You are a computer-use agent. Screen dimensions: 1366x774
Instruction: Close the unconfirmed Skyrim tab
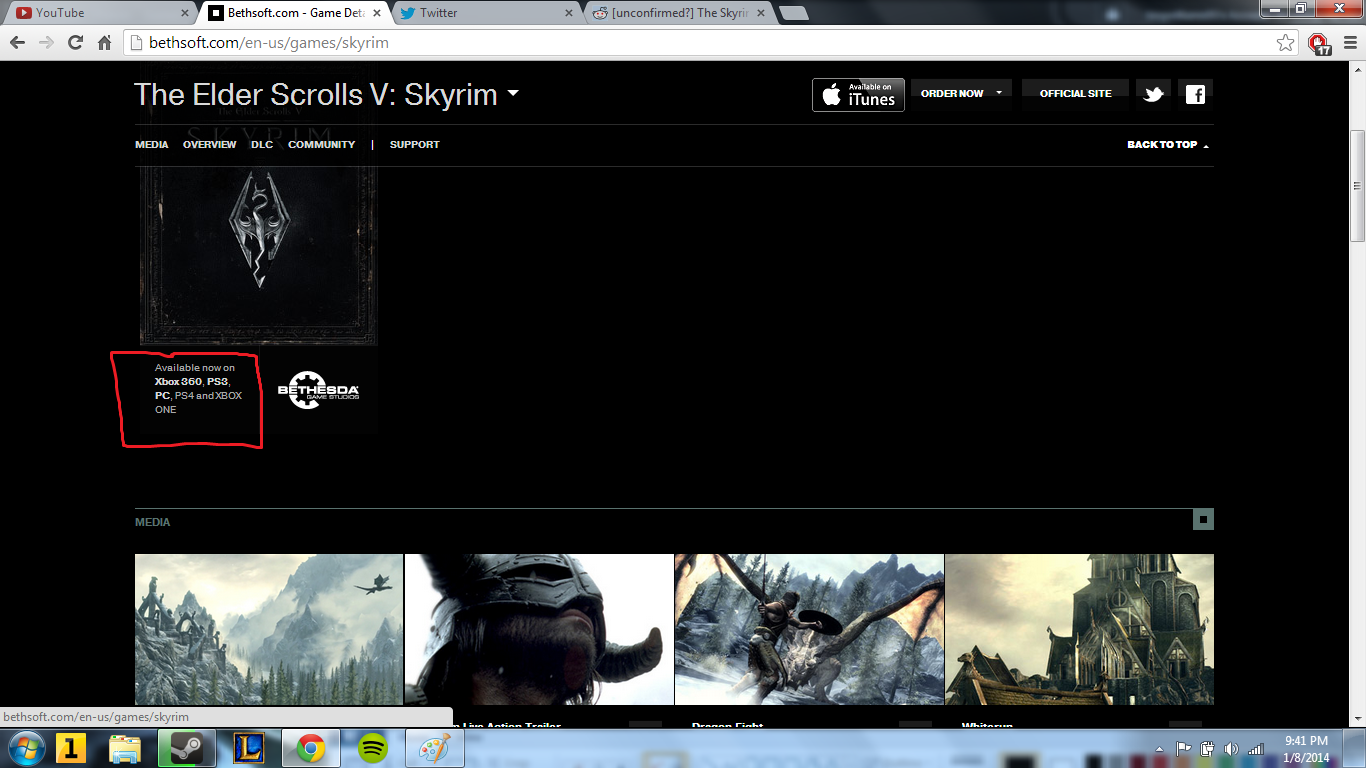click(761, 13)
